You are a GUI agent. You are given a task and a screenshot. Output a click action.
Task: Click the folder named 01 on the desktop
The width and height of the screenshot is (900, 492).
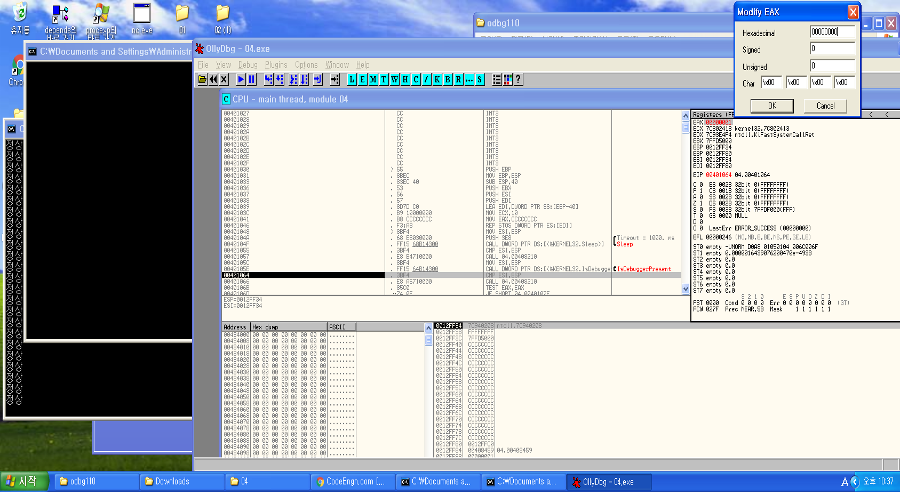[182, 18]
